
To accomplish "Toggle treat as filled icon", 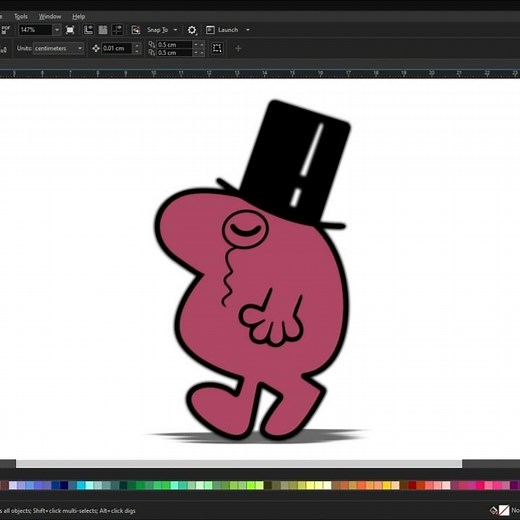I will (217, 48).
